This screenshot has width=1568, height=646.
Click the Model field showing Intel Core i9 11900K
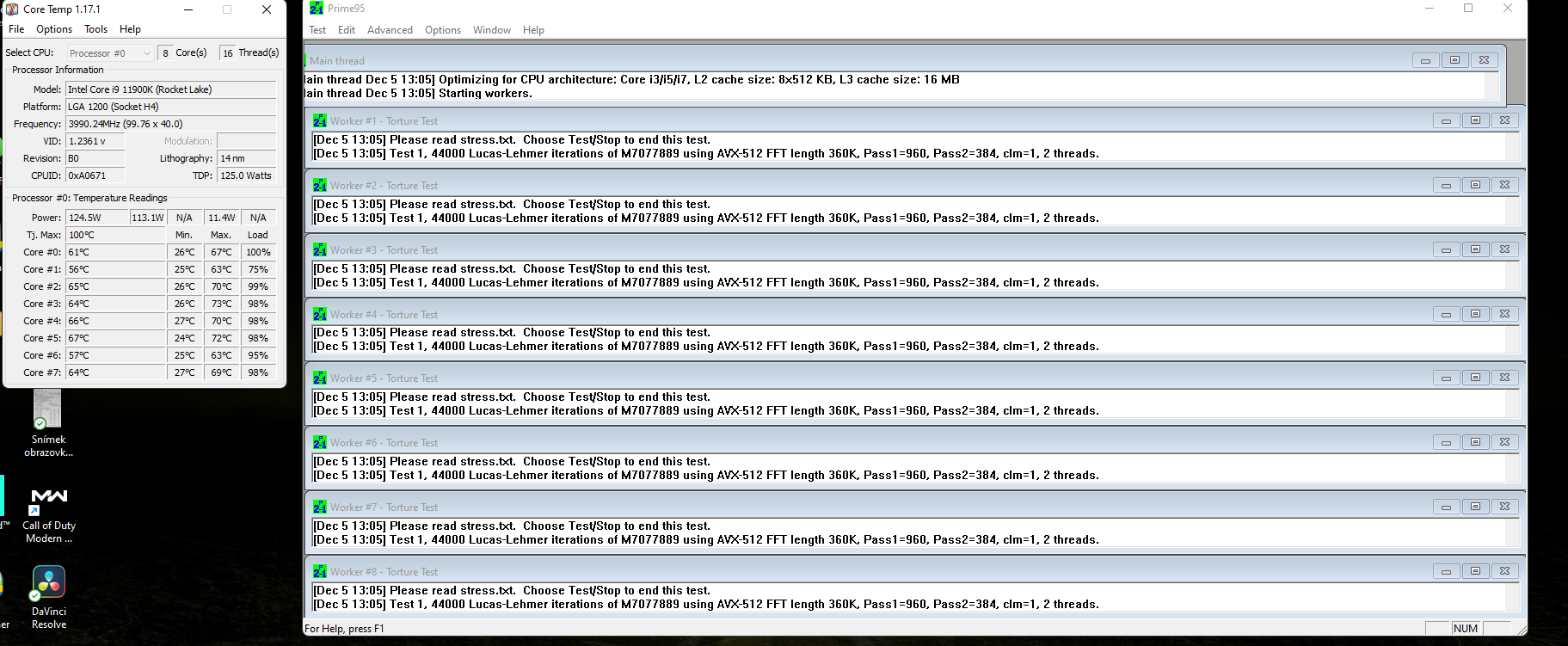pos(171,89)
